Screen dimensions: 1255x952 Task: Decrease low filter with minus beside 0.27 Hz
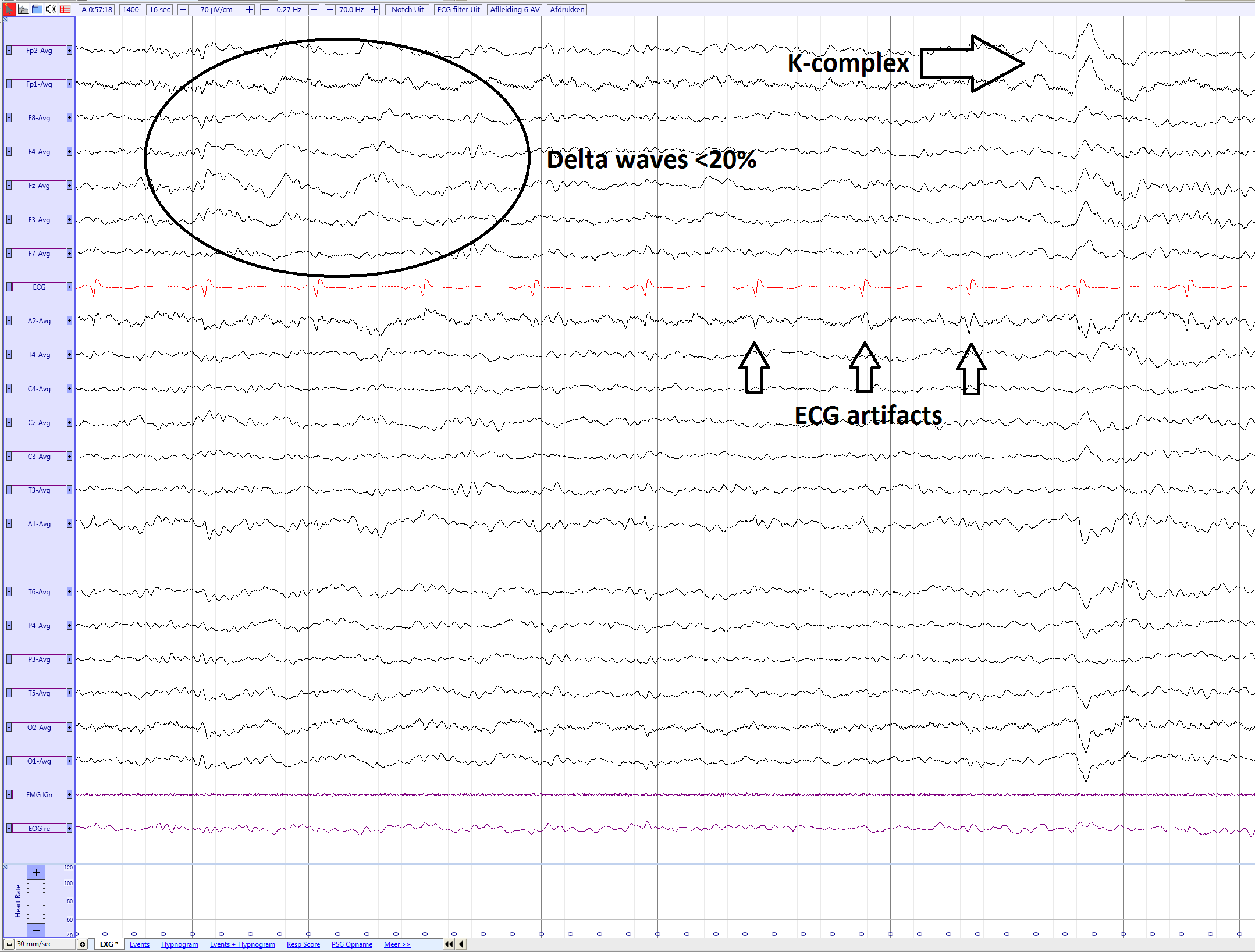(x=265, y=9)
